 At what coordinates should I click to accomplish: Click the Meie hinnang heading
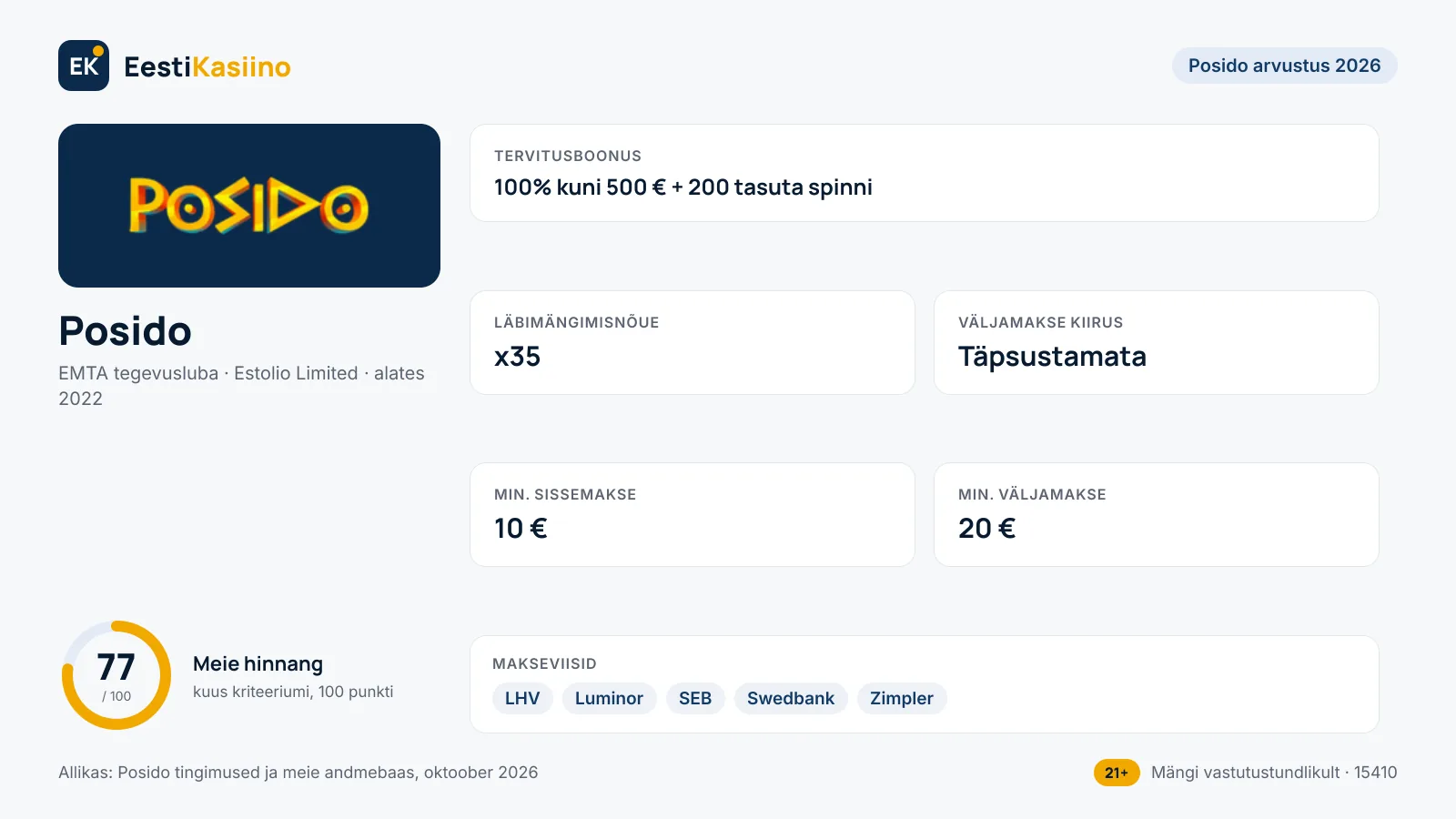tap(258, 664)
